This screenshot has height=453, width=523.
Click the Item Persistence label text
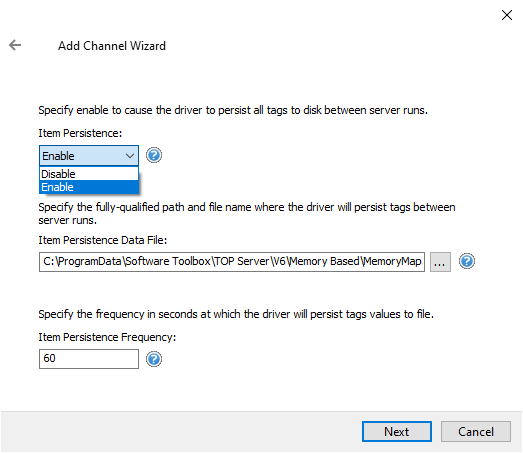tap(80, 133)
